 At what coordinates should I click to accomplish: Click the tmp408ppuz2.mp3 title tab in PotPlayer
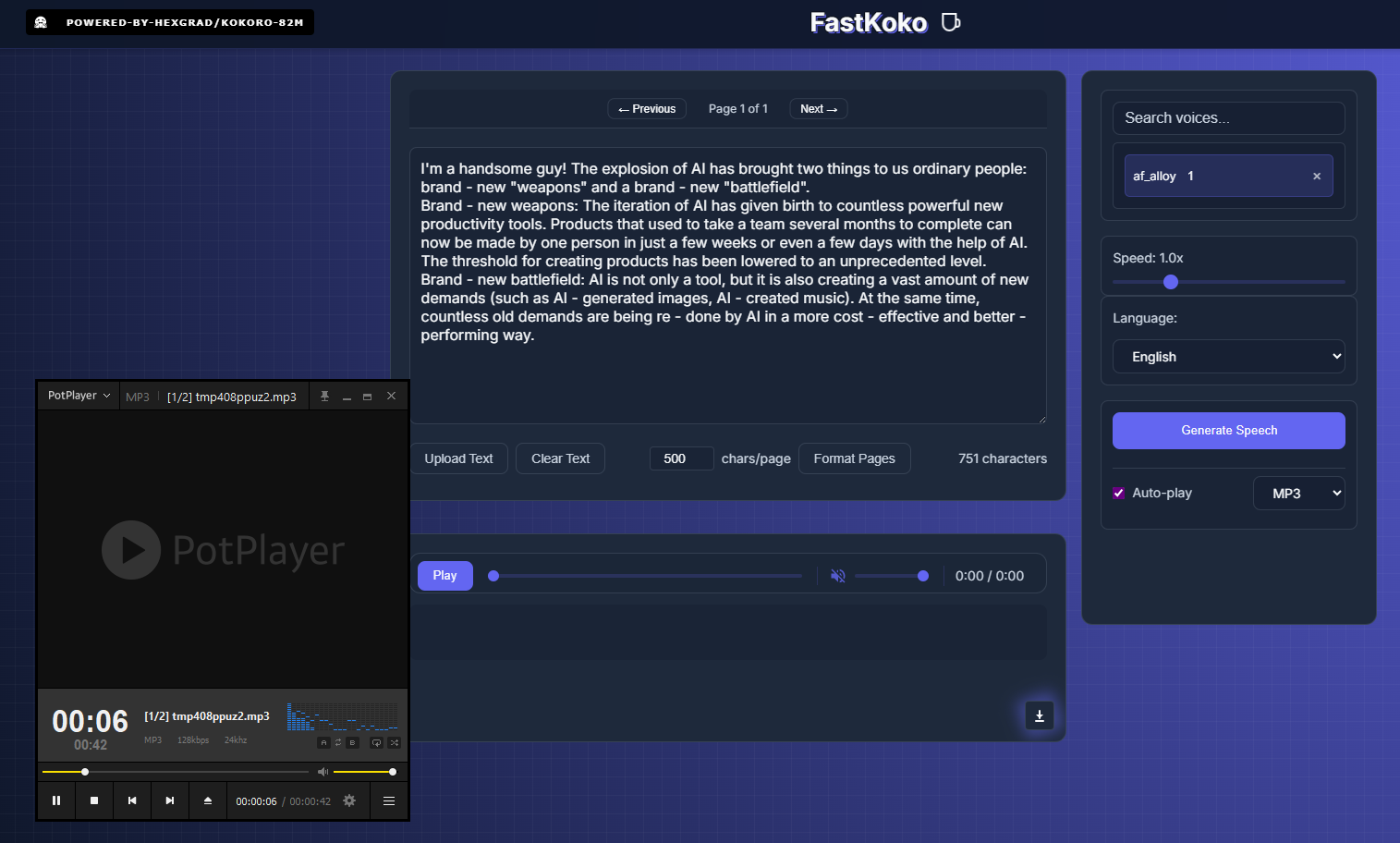pyautogui.click(x=232, y=397)
